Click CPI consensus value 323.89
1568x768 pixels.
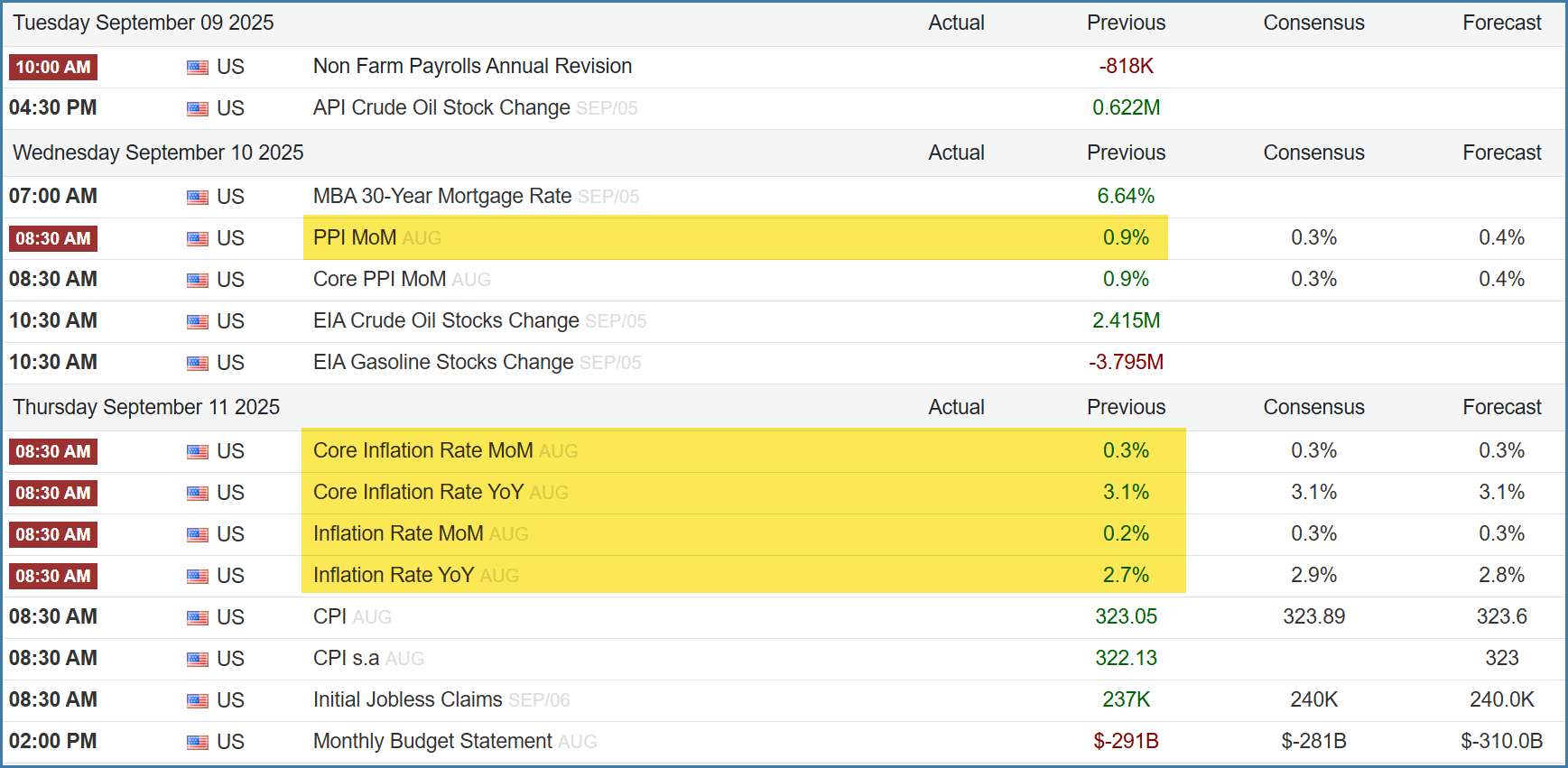1314,616
